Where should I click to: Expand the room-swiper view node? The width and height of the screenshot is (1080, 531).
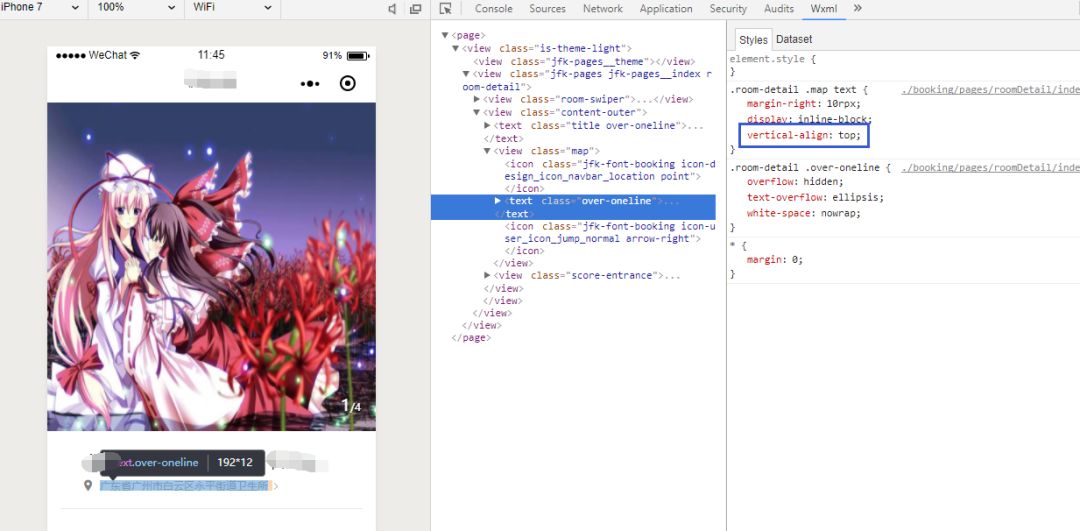click(x=477, y=99)
